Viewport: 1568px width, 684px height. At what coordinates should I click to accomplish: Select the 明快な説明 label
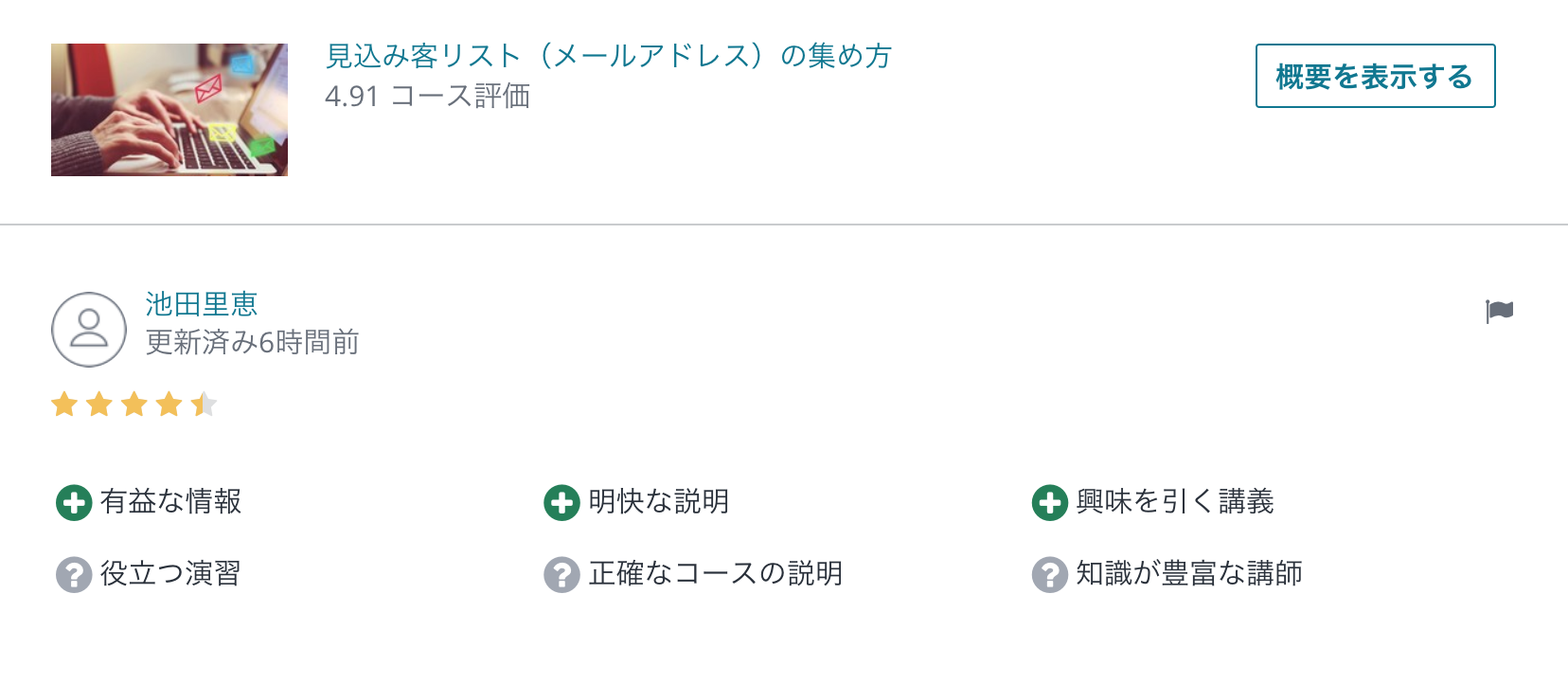(x=659, y=501)
